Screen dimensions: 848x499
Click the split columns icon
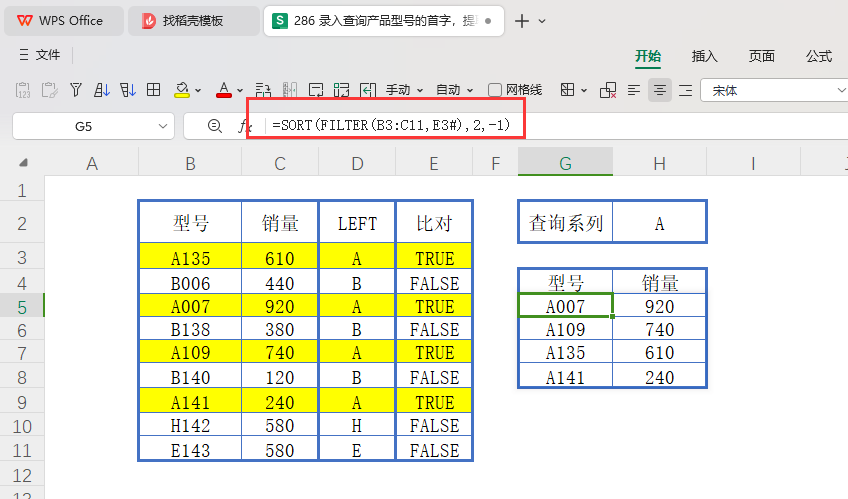coord(289,90)
